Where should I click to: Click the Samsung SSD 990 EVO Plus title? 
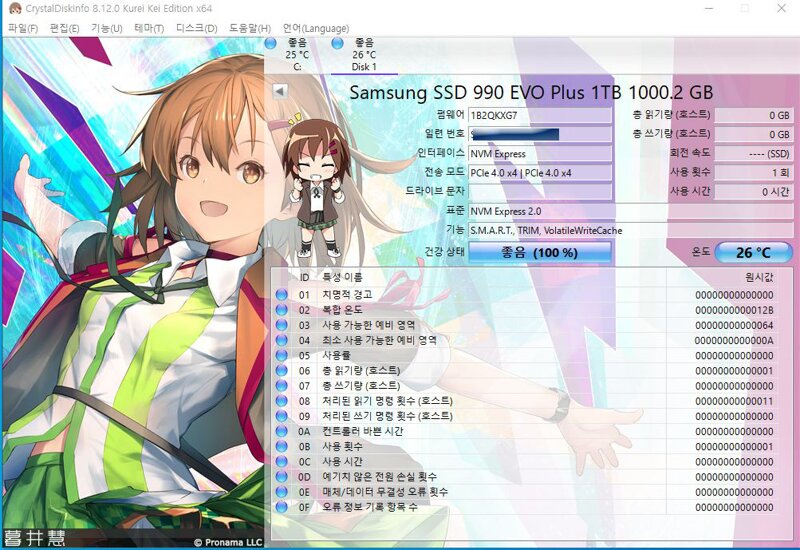531,92
